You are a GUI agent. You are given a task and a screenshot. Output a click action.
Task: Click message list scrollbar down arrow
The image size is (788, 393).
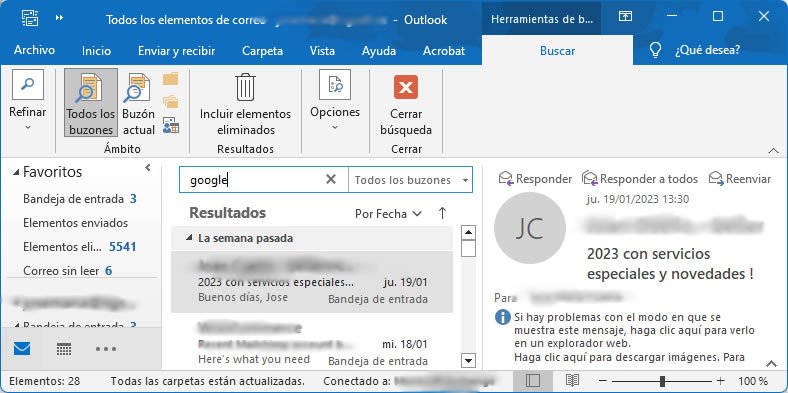pyautogui.click(x=468, y=360)
